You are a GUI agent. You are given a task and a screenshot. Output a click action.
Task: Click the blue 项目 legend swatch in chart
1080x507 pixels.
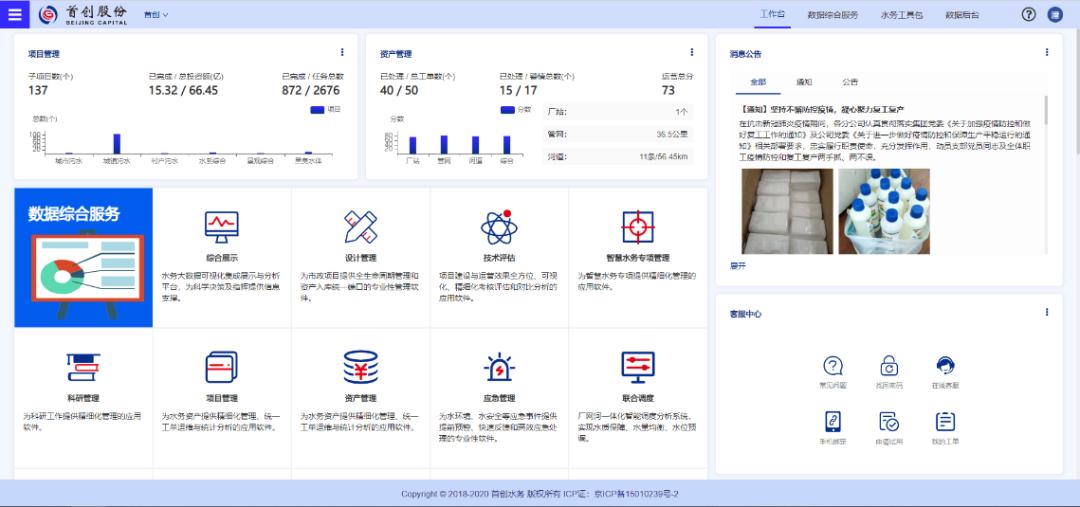[319, 109]
